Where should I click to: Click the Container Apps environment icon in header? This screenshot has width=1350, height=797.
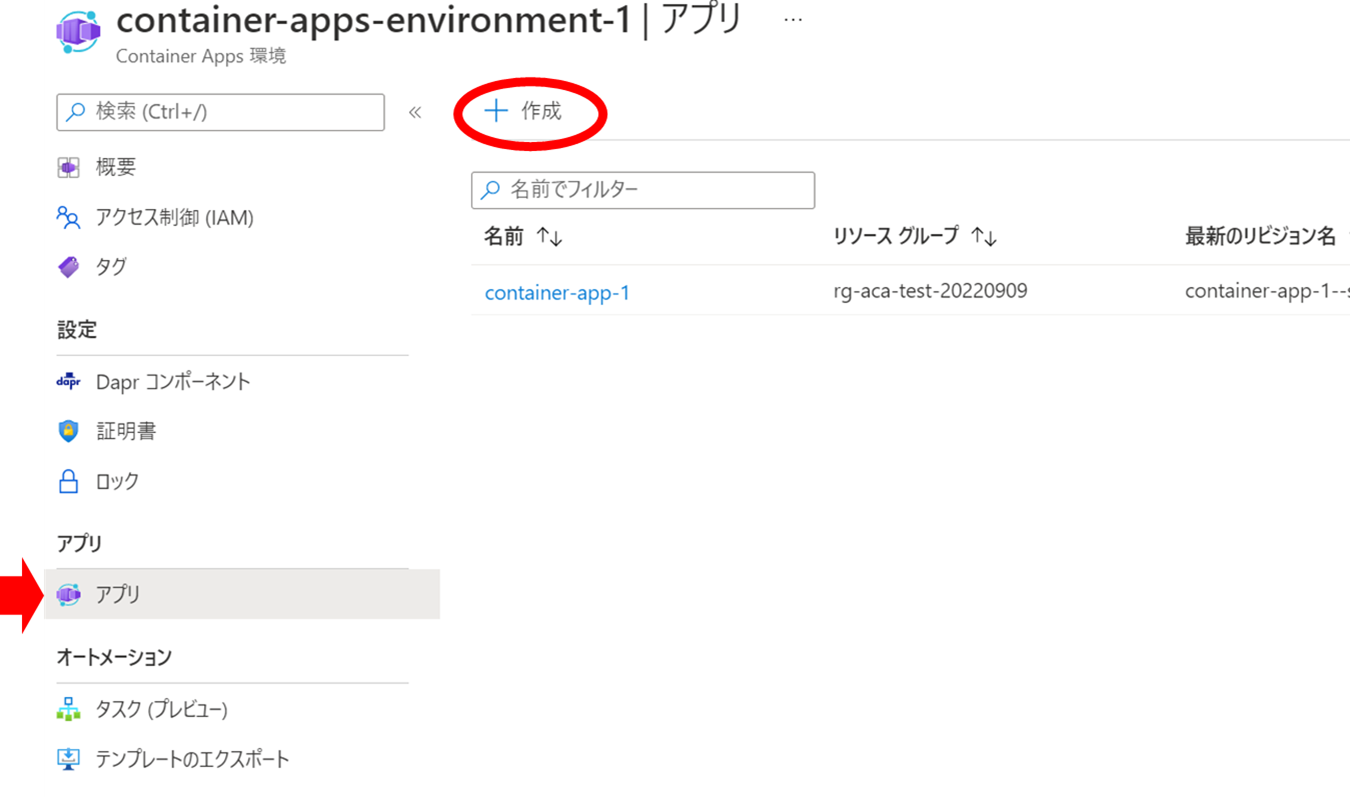(79, 32)
